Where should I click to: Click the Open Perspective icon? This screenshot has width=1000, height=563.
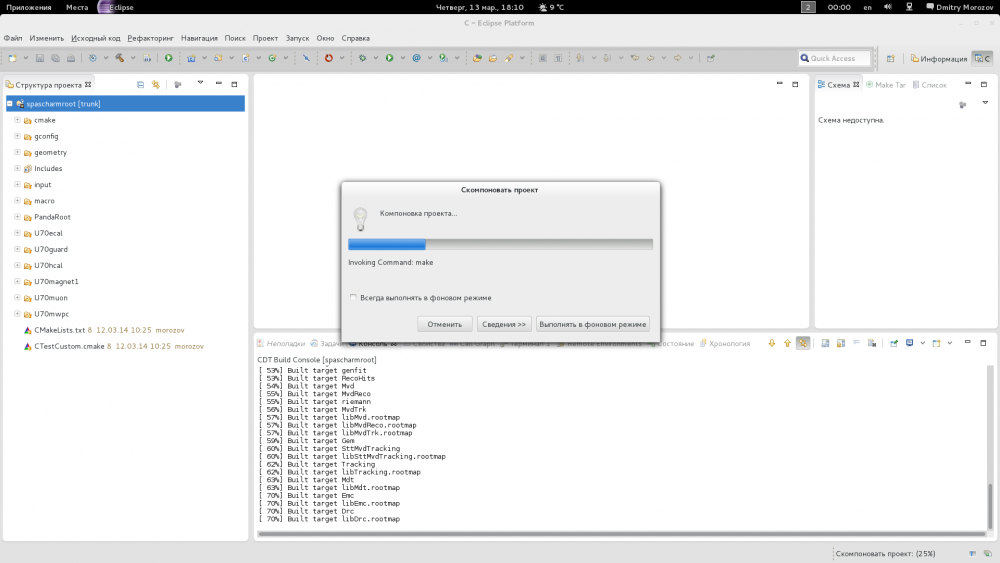[890, 58]
